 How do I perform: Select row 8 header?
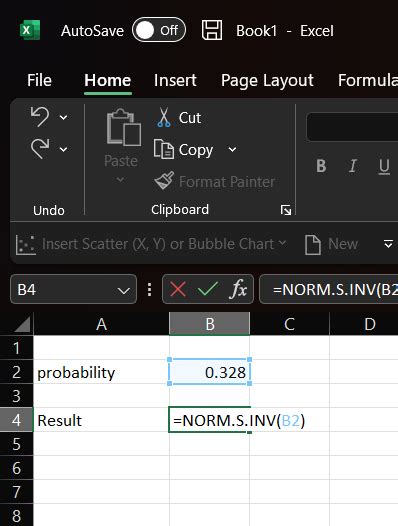tap(16, 515)
